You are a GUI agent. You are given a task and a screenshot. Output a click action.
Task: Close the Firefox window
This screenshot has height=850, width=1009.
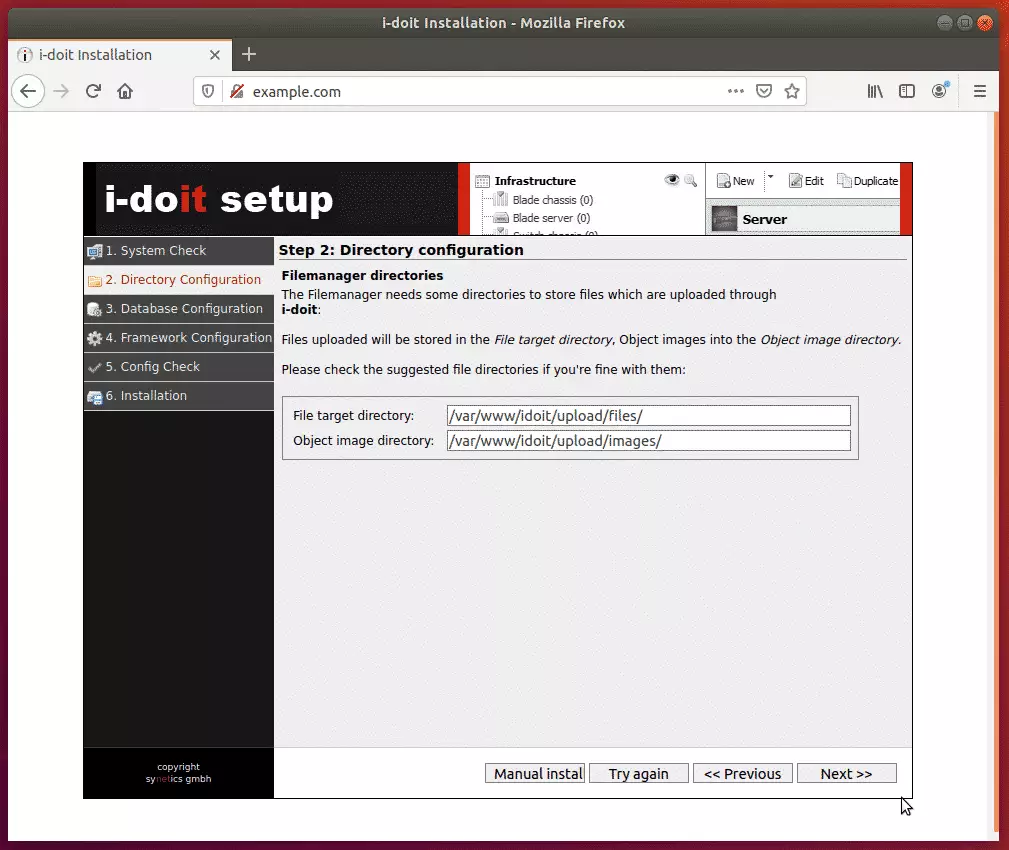click(985, 23)
